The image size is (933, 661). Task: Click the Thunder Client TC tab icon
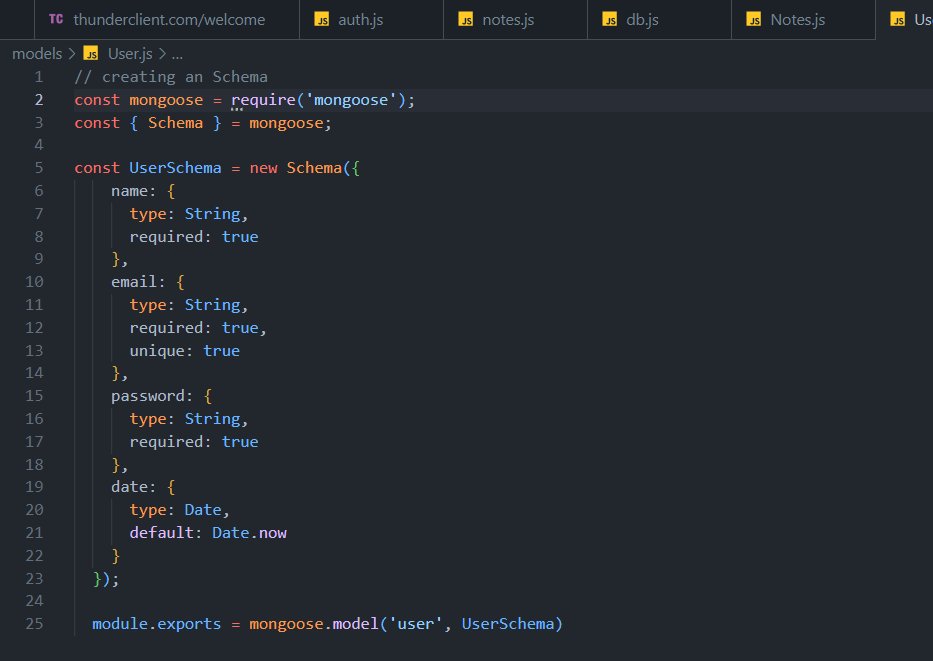56,19
